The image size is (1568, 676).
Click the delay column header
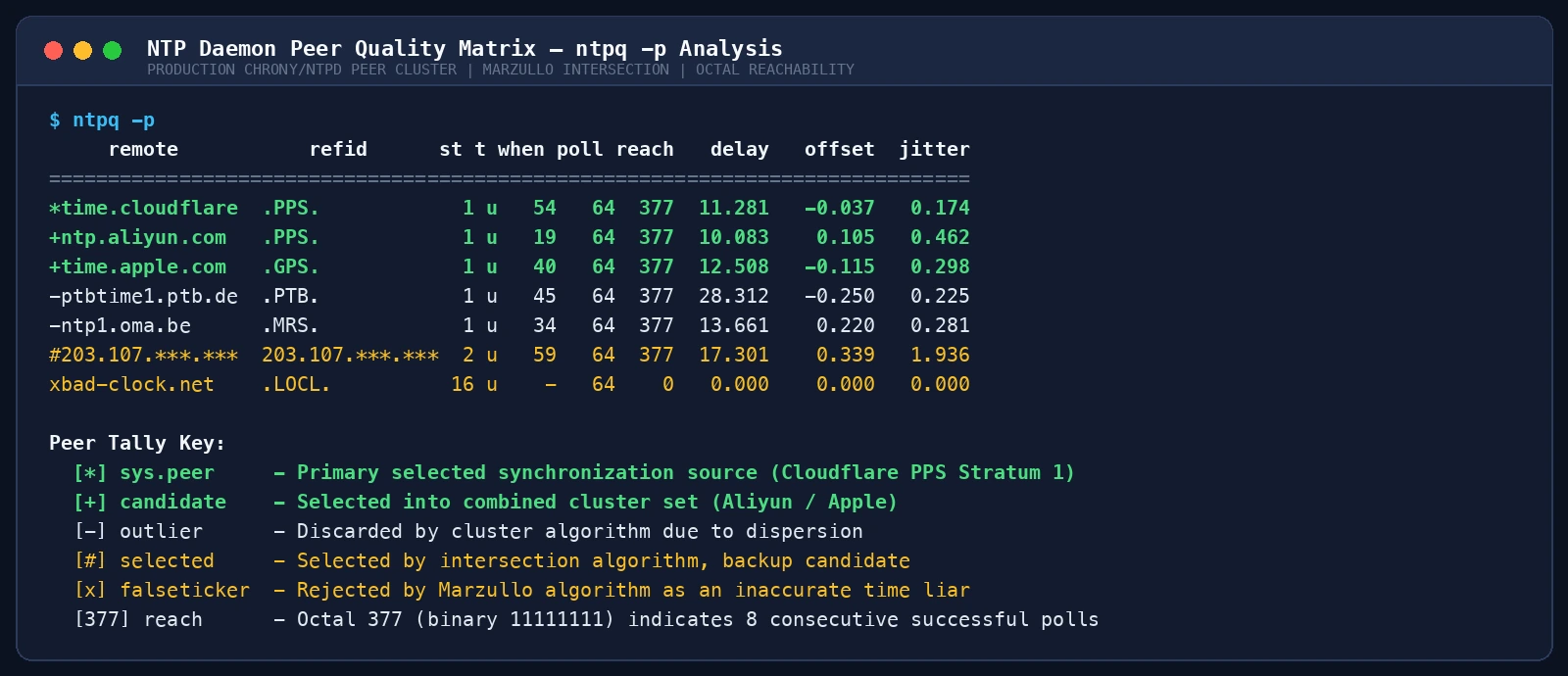click(x=740, y=149)
